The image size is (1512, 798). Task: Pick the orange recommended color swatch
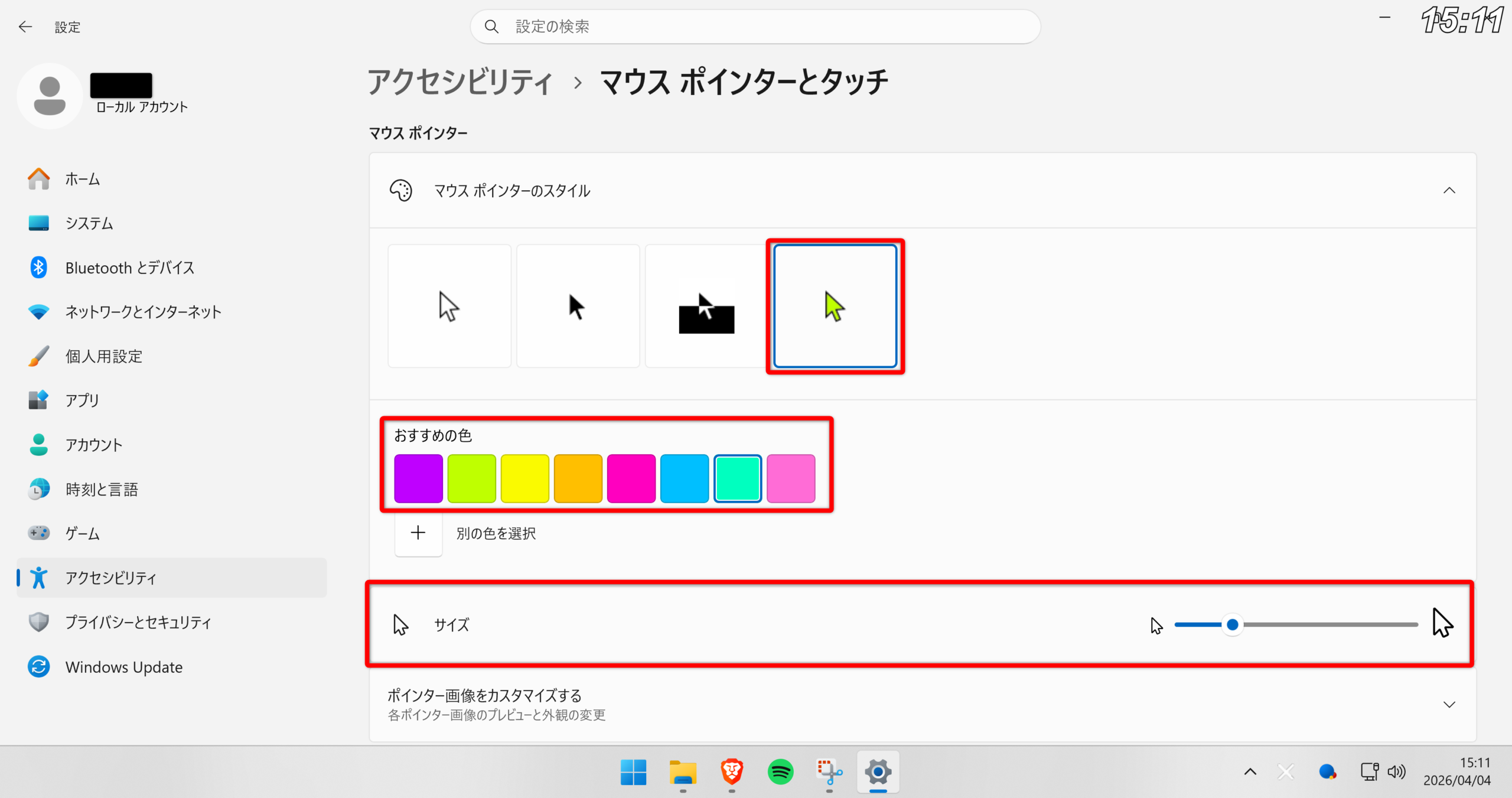coord(578,478)
